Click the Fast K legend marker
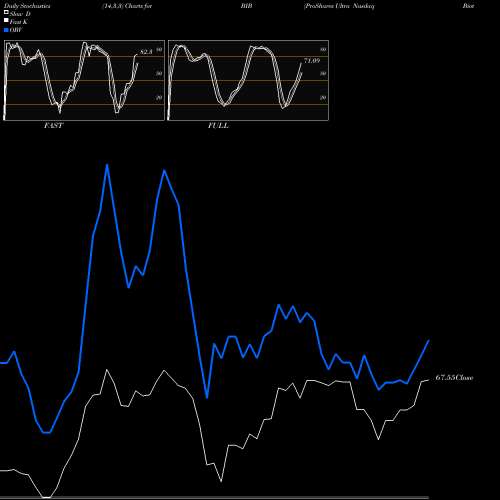 [6, 21]
